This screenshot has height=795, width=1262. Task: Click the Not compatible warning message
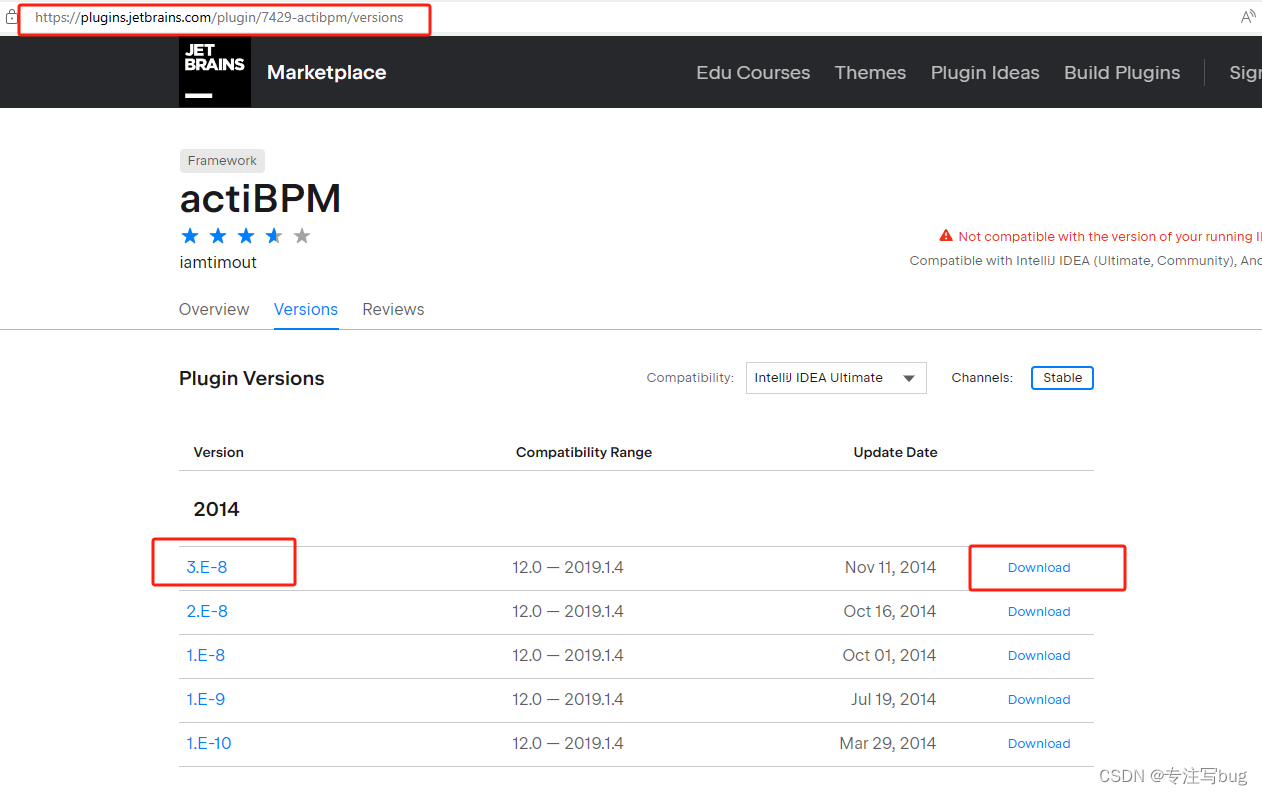[x=1109, y=236]
